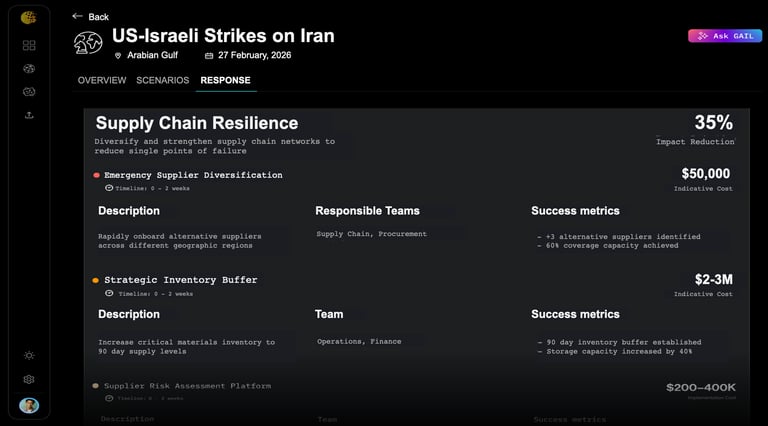Click the app logo in the sidebar

point(28,17)
